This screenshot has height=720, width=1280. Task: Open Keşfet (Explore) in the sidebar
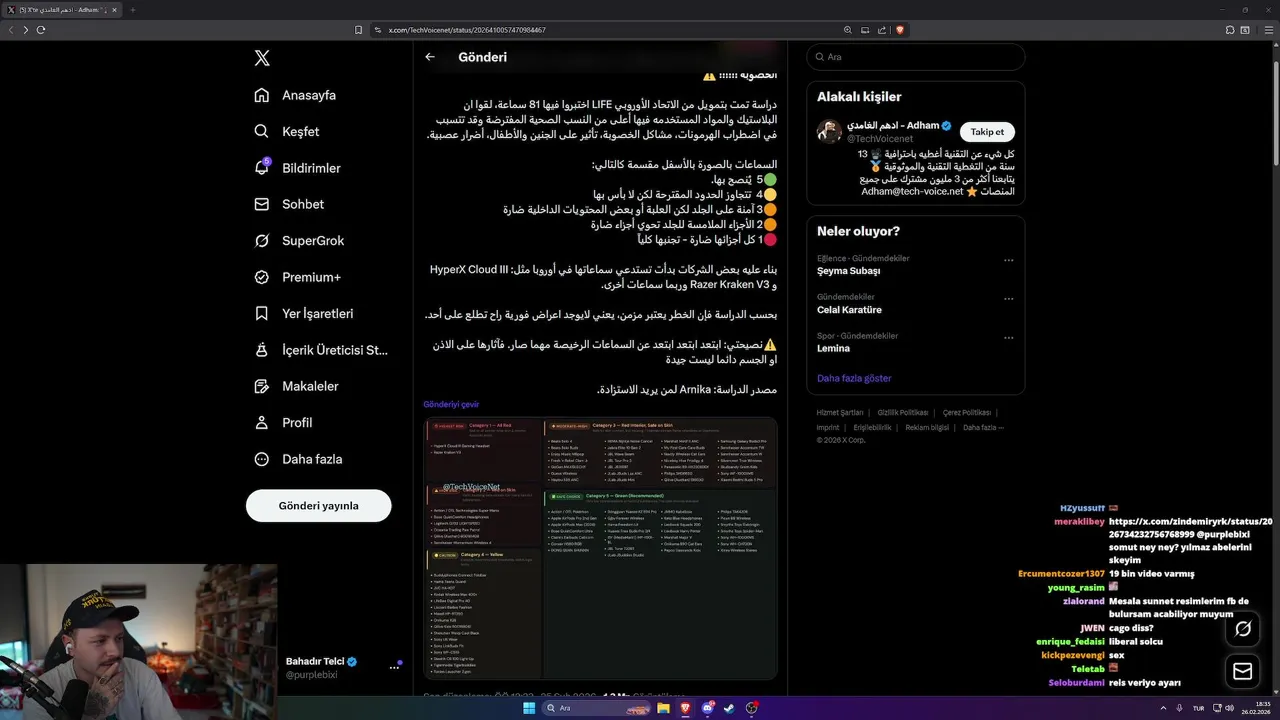pyautogui.click(x=287, y=131)
